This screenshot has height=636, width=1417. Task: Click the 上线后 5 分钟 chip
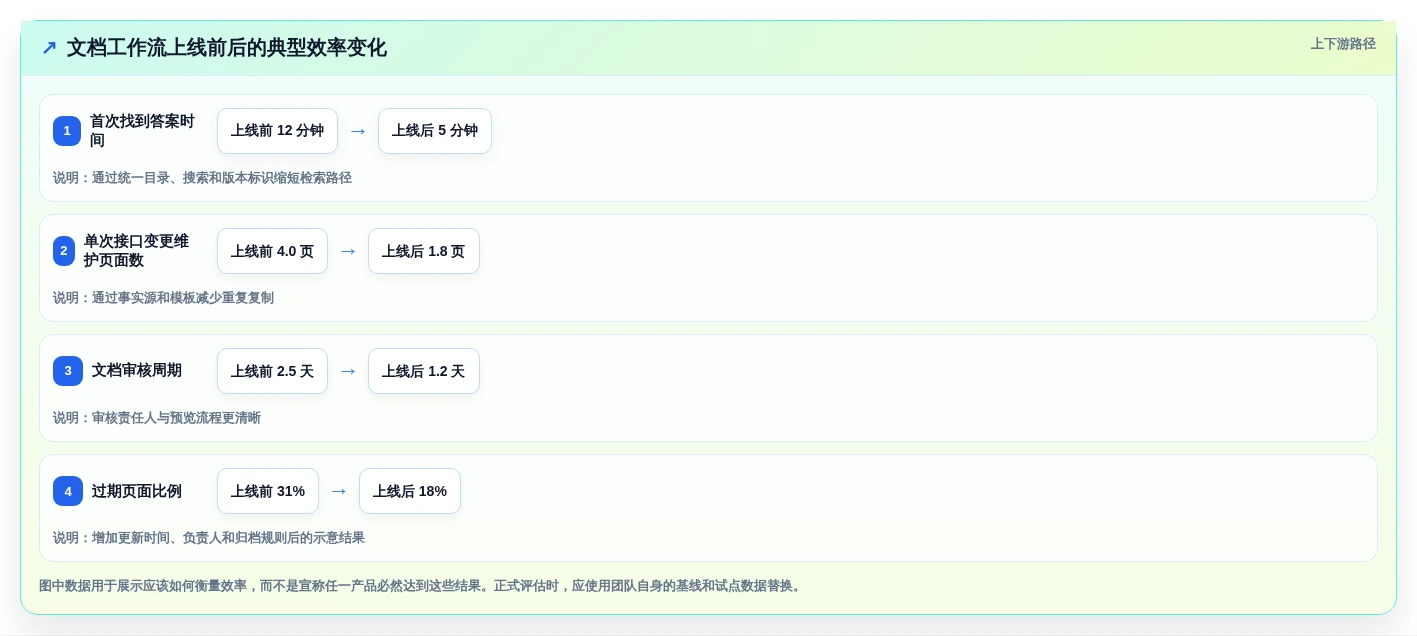(x=435, y=131)
